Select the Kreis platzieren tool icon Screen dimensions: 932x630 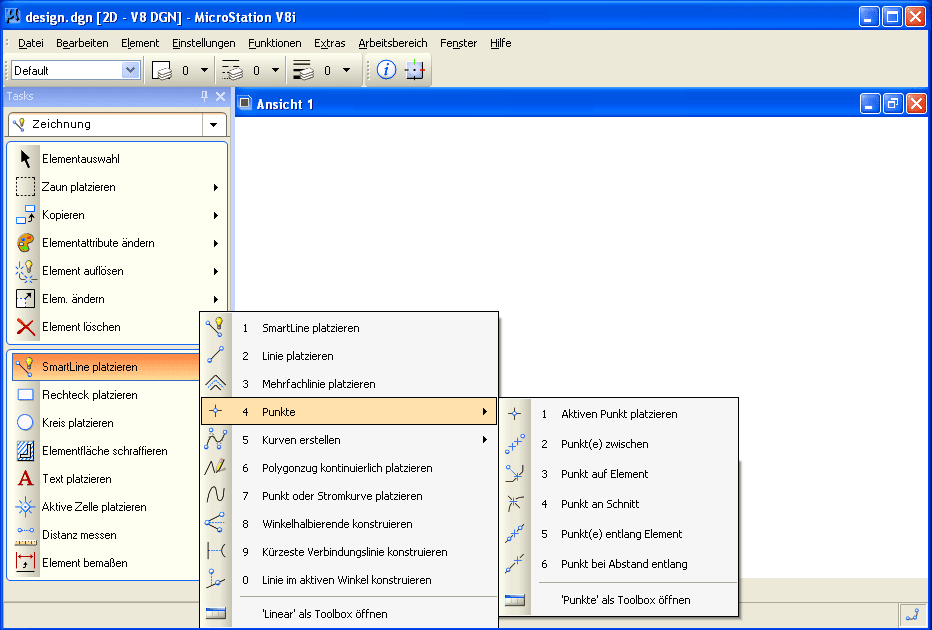26,423
